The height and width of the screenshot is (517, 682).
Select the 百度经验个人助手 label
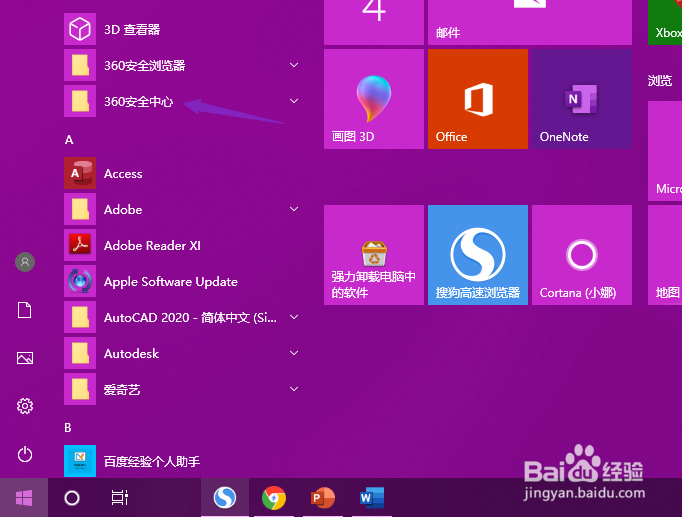click(x=152, y=461)
